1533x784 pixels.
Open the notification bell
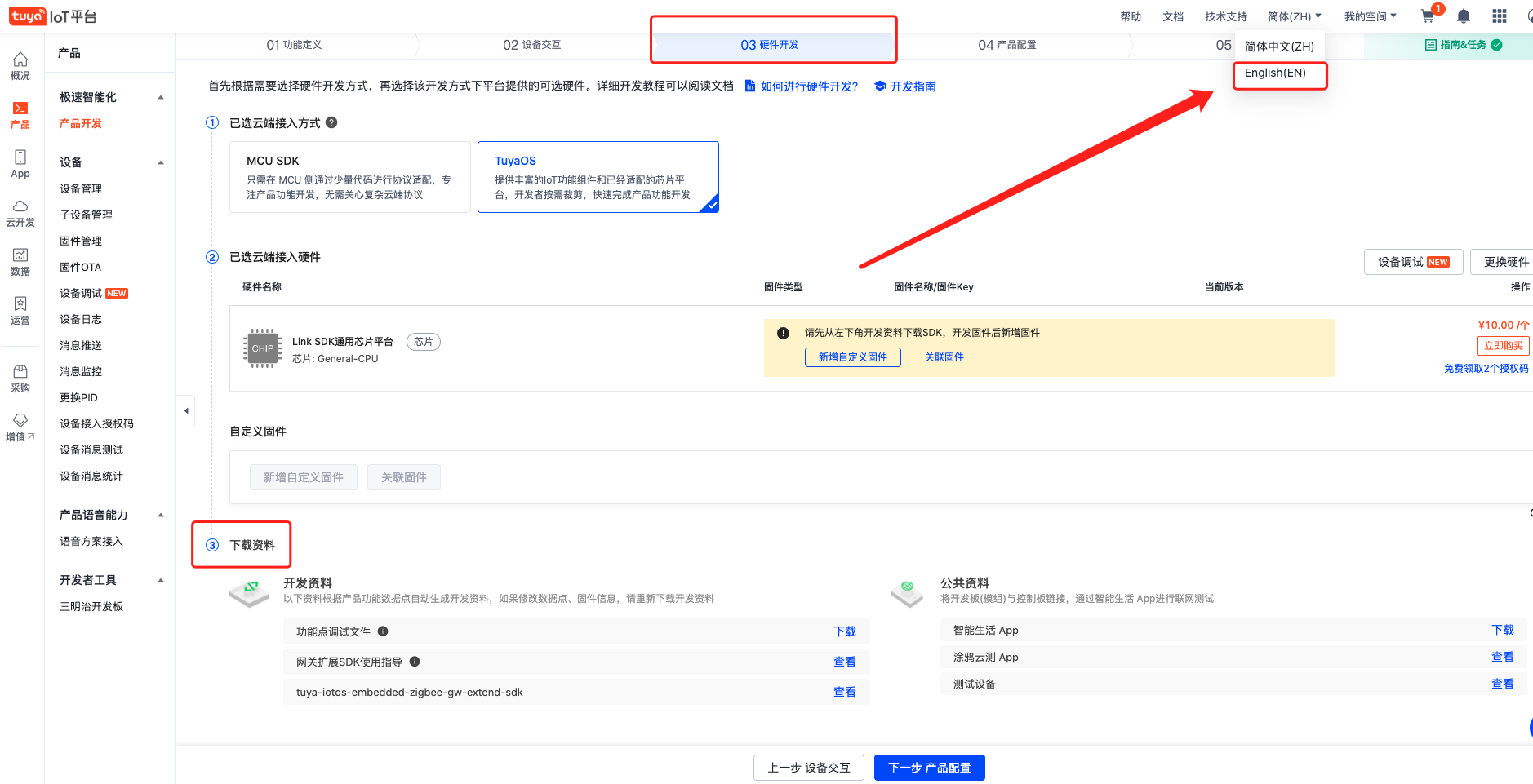click(1464, 16)
